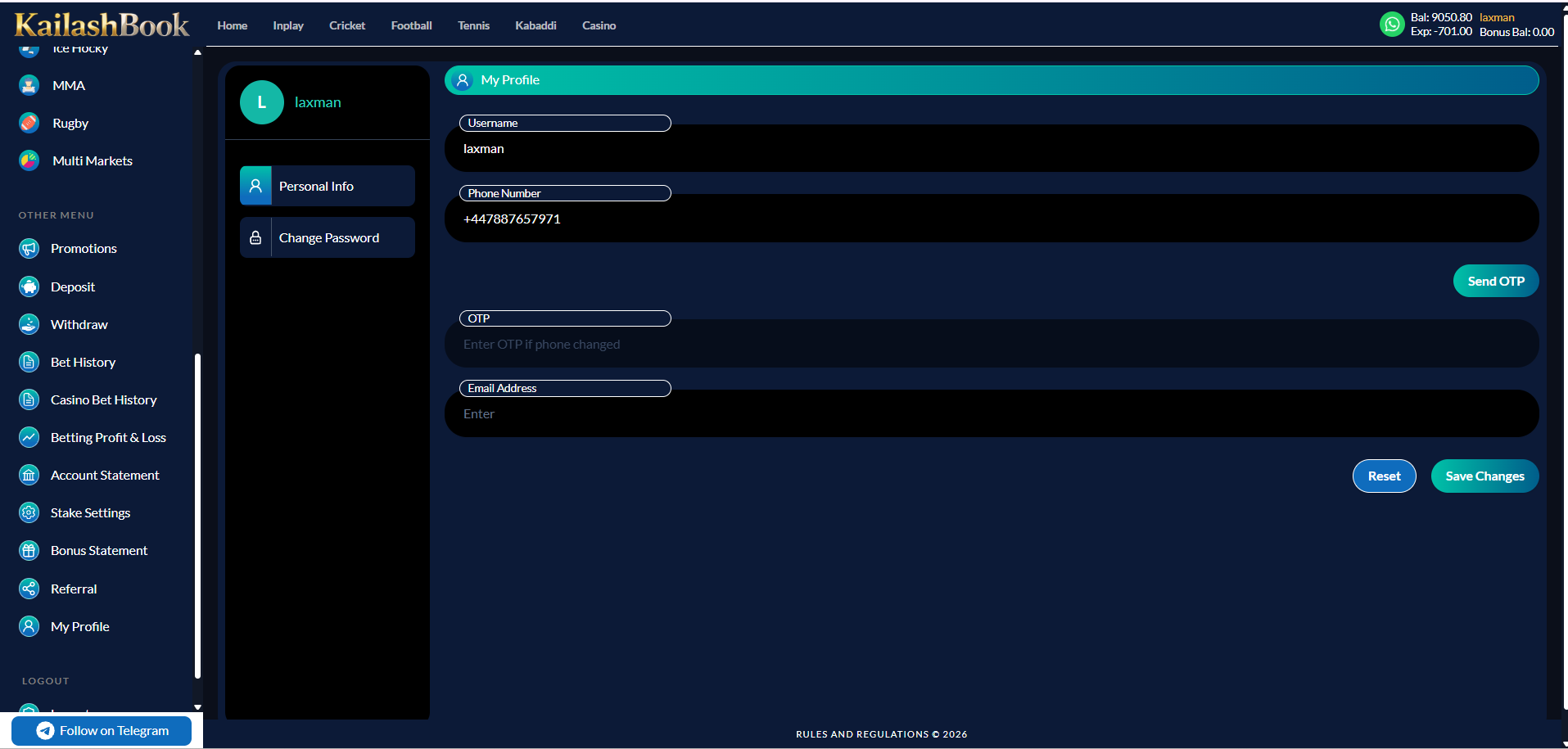
Task: Click the Referral share icon
Action: (29, 589)
